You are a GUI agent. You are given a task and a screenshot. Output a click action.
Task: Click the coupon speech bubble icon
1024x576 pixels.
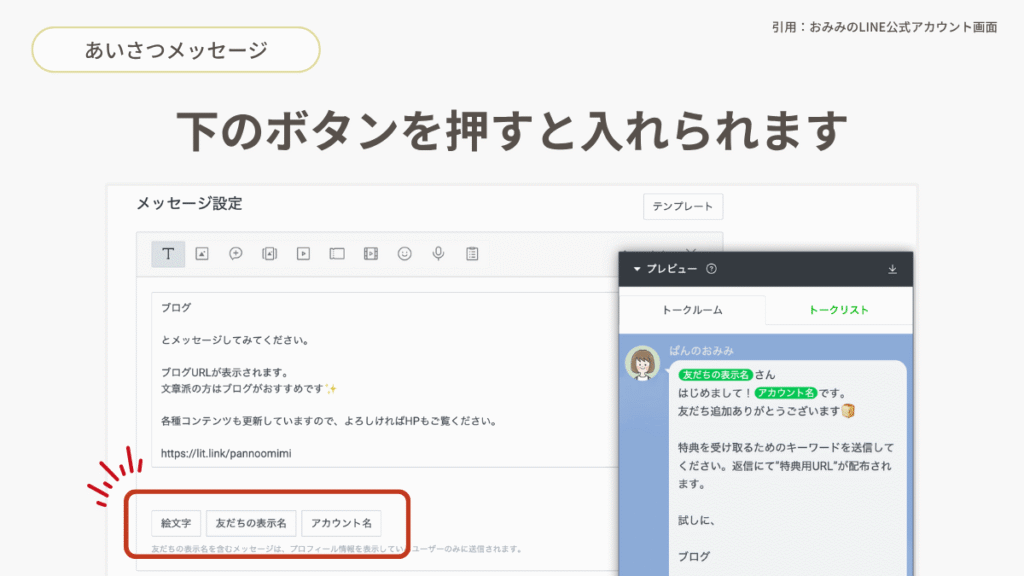click(236, 254)
